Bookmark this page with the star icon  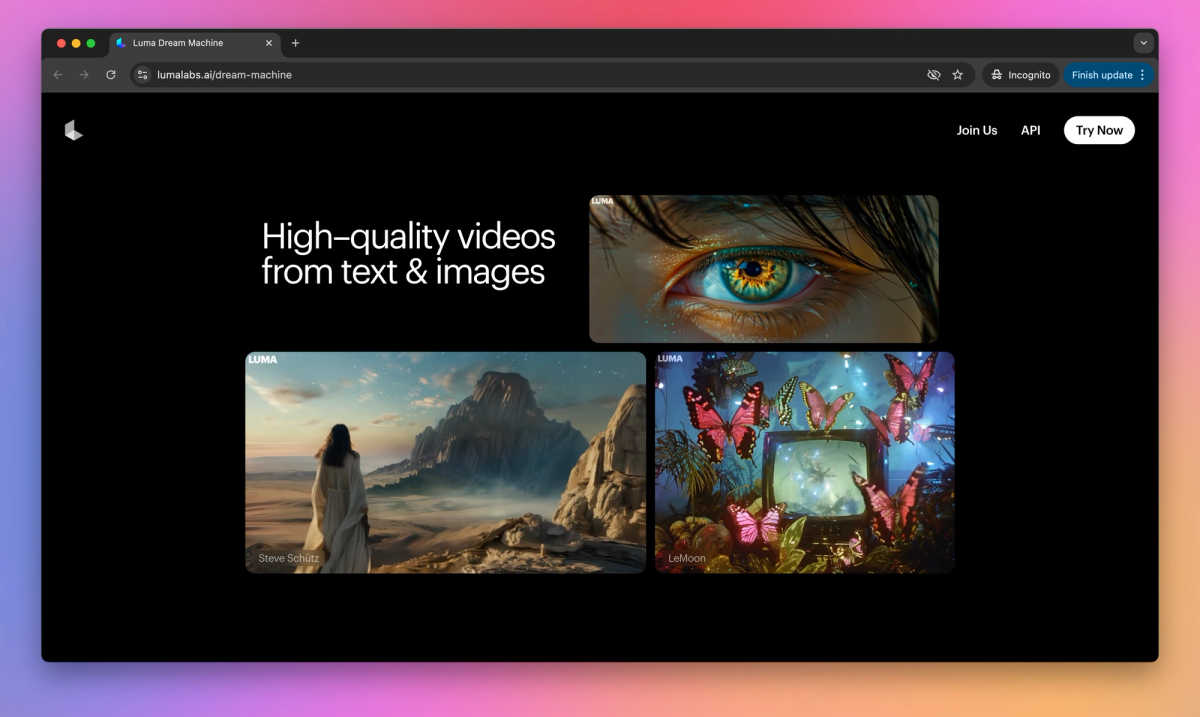958,75
